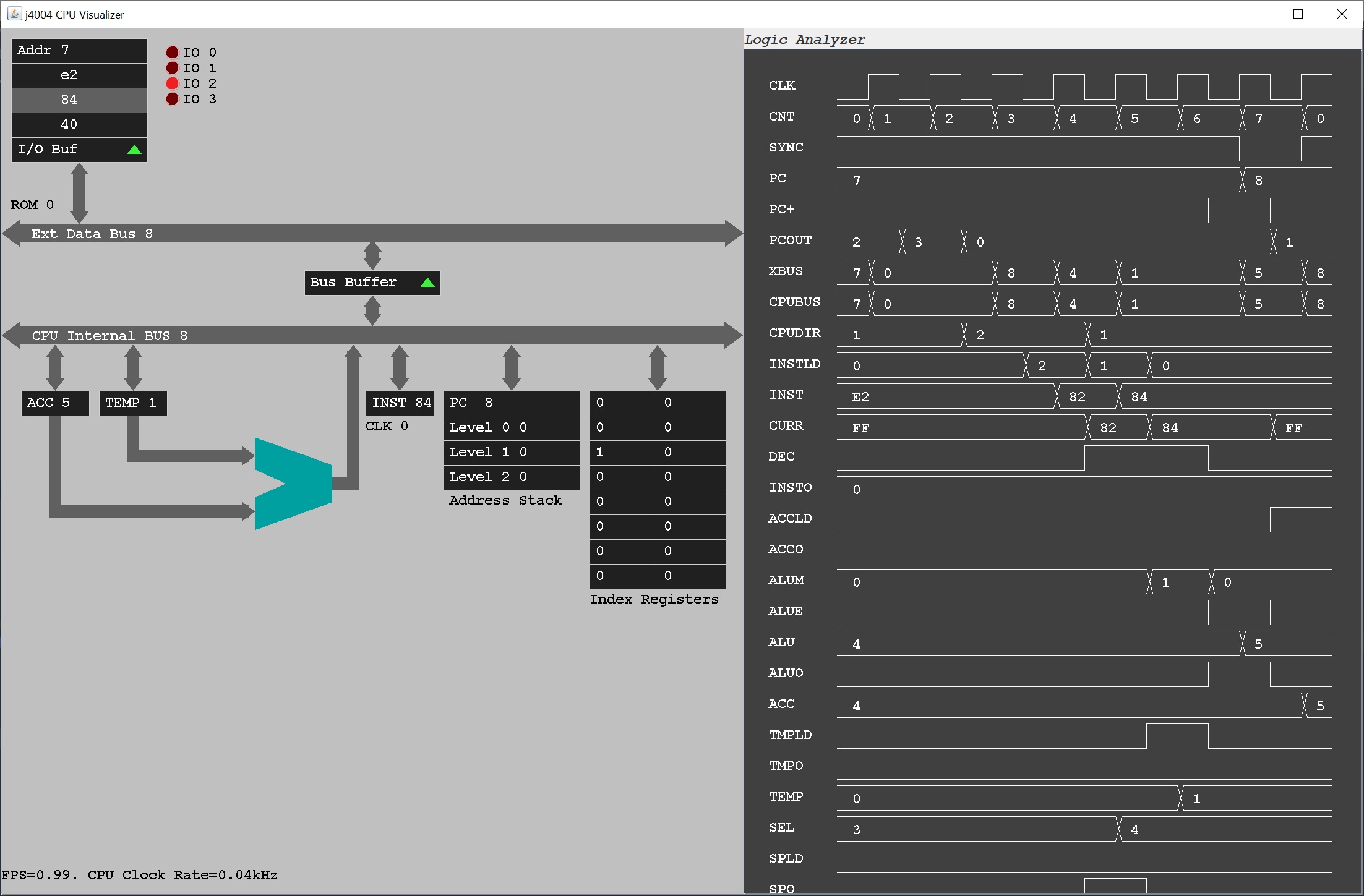Click the green triangle in Bus Buffer
The width and height of the screenshot is (1364, 896).
(x=427, y=283)
